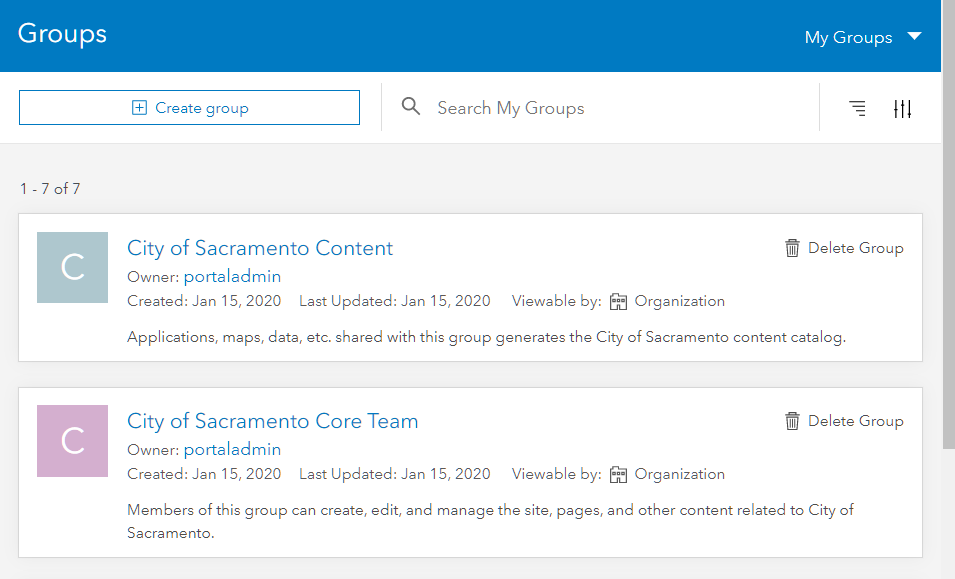955x579 pixels.
Task: Click the Organization building icon on the Core Team row
Action: 619,473
